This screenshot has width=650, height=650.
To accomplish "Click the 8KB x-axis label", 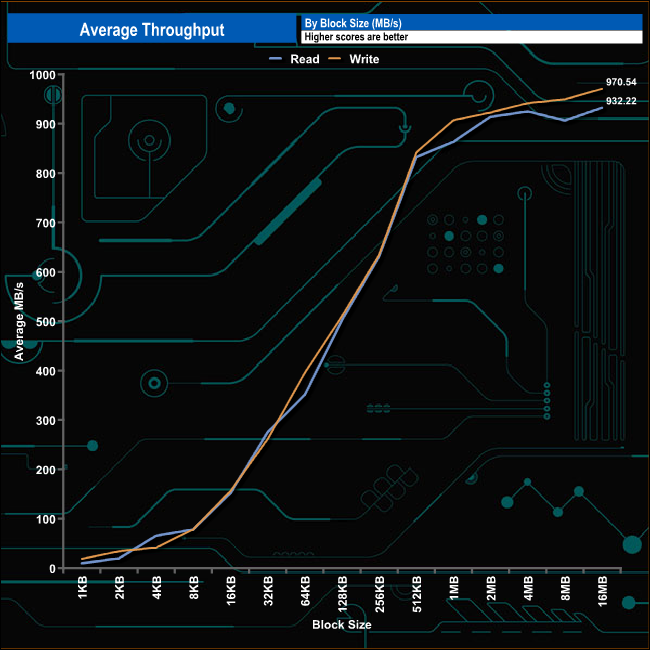I will 194,587.
